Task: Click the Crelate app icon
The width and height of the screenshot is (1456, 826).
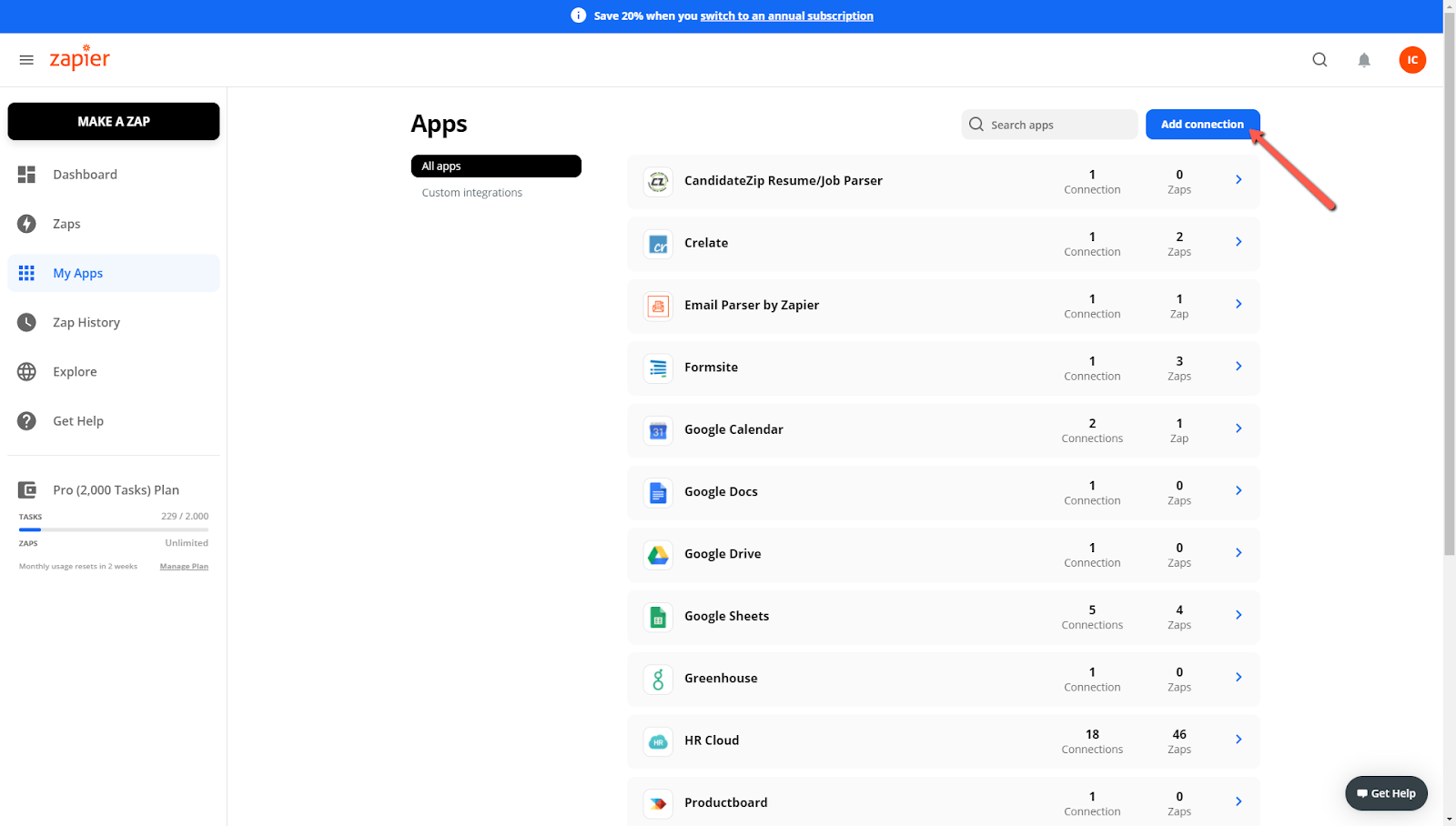Action: [658, 244]
